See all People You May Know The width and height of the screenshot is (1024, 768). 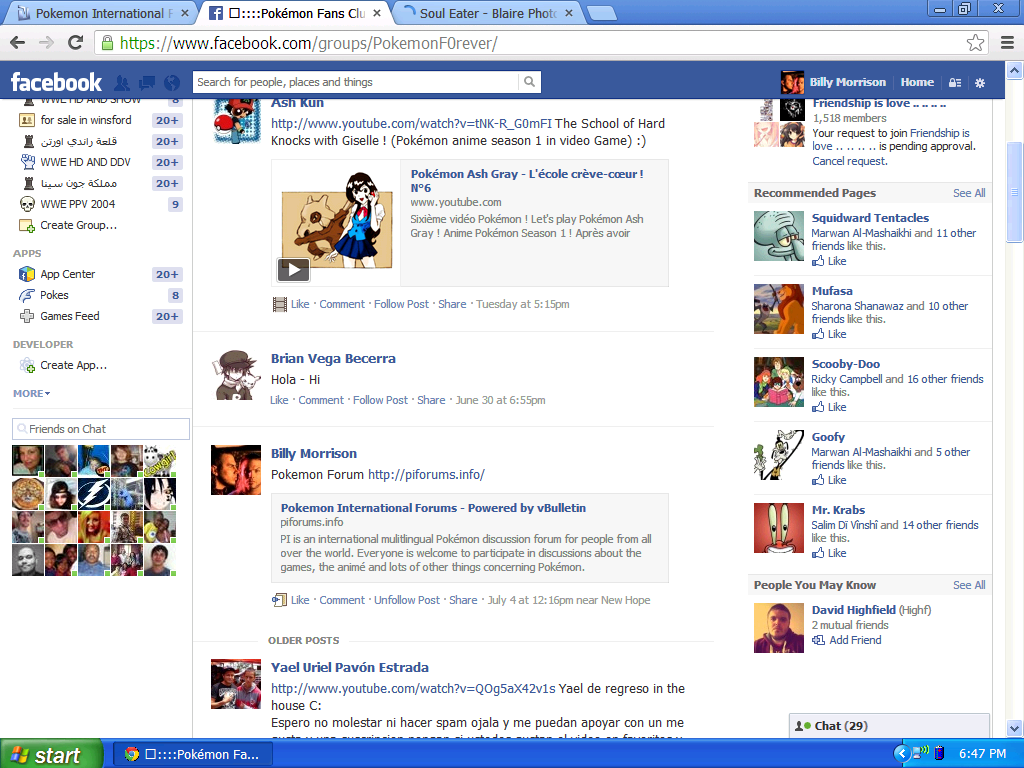[x=968, y=585]
